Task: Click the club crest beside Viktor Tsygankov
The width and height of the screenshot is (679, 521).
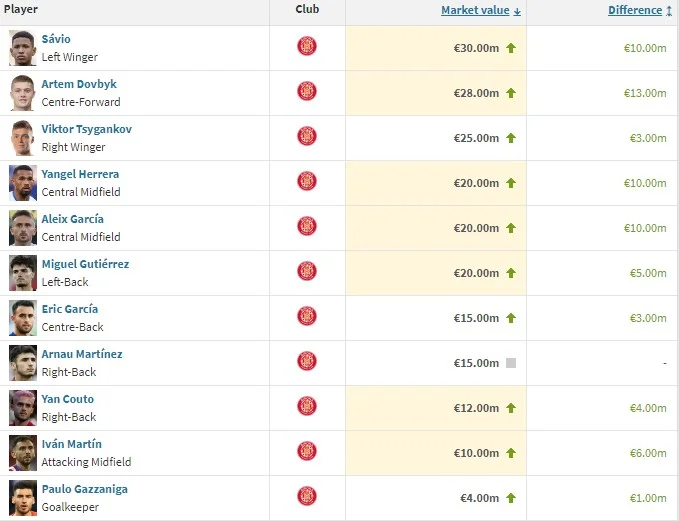Action: click(307, 137)
